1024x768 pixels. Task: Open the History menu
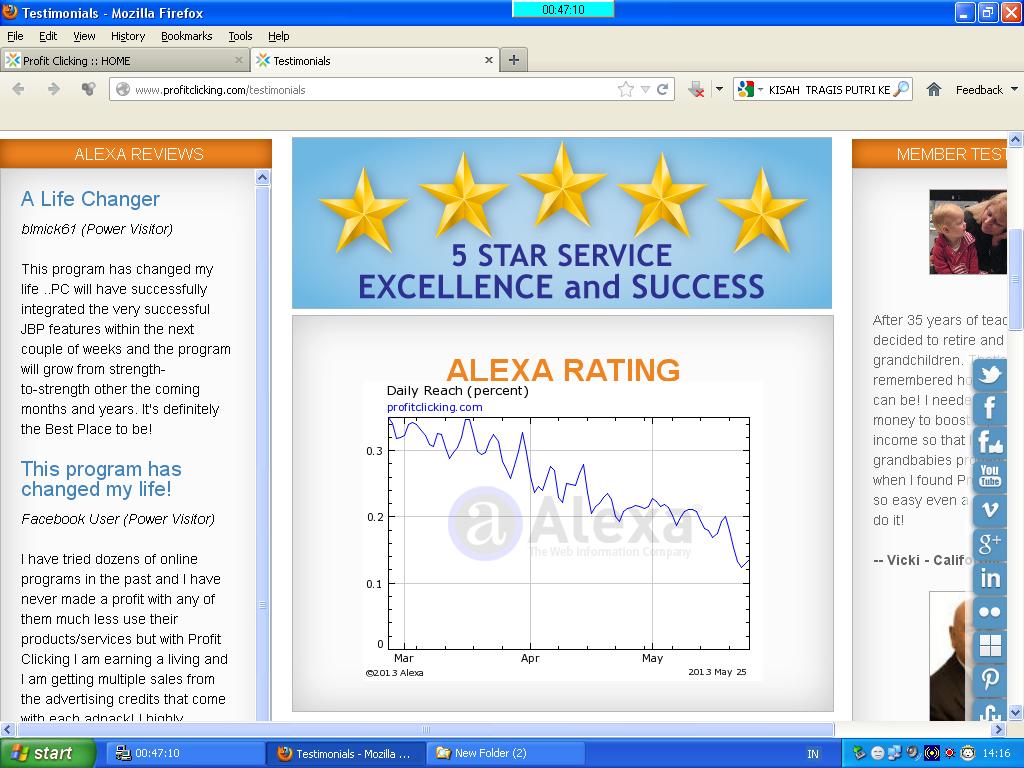pos(127,36)
